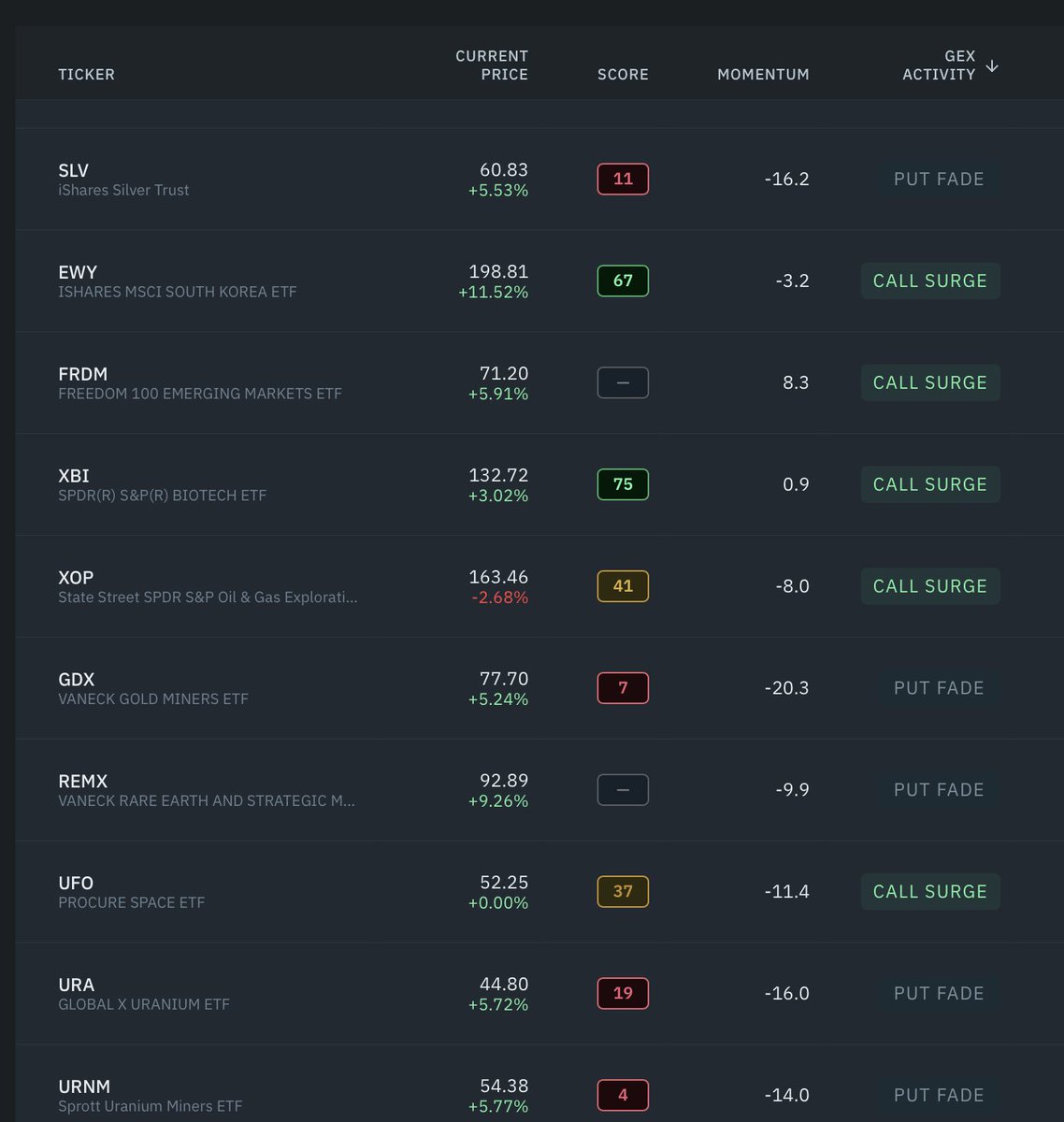Click EWY price 198.81
Viewport: 1064px width, 1122px height.
point(498,272)
